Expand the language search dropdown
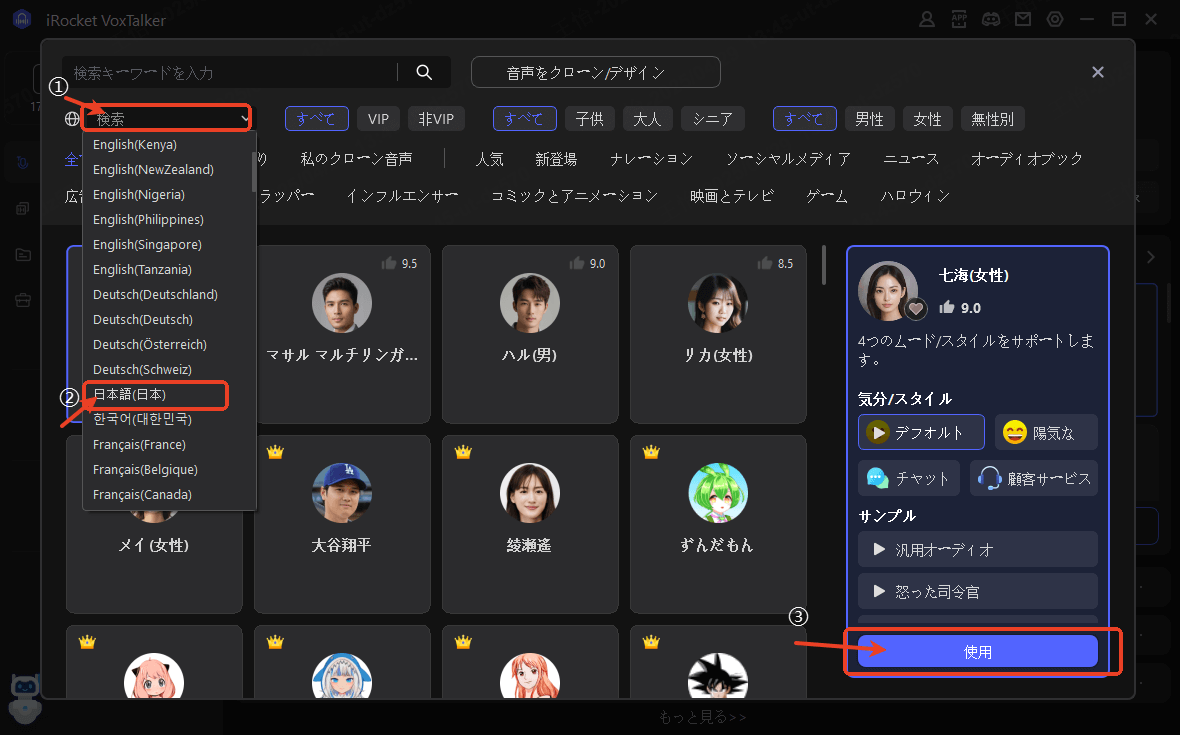Image resolution: width=1180 pixels, height=735 pixels. coord(168,119)
